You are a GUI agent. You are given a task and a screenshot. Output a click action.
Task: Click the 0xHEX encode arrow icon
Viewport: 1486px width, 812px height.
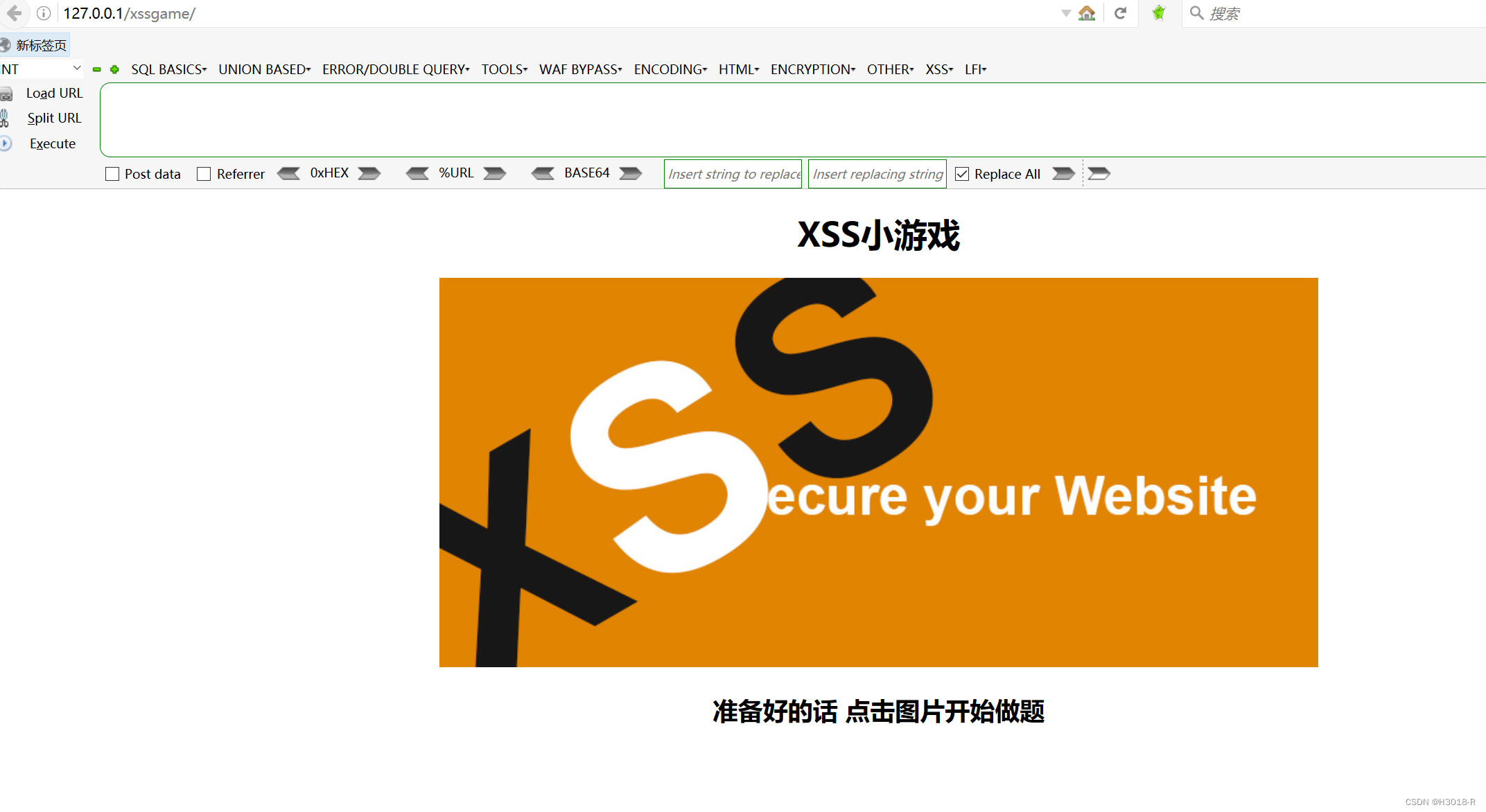click(x=369, y=174)
